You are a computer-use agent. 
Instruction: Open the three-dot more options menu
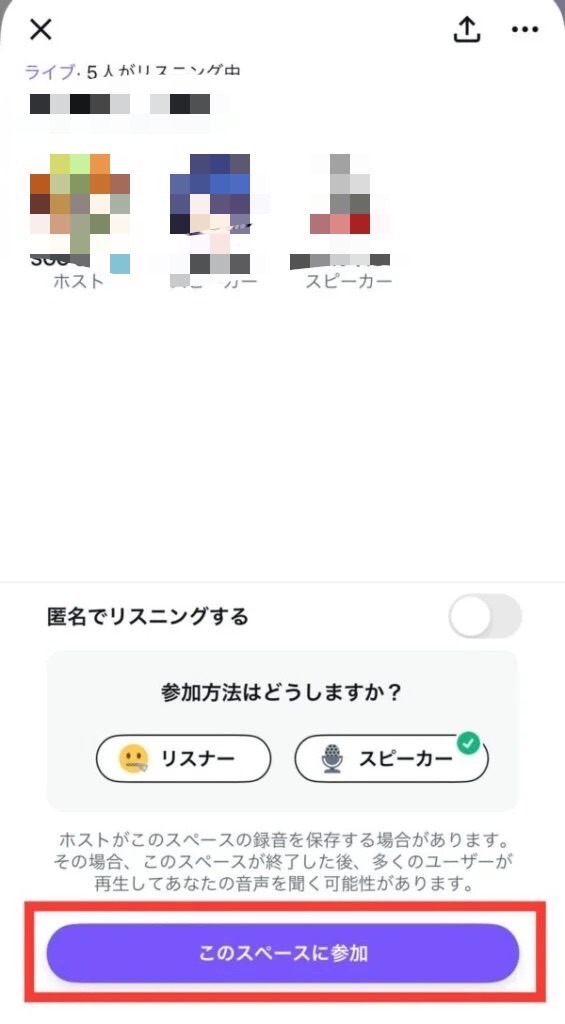525,30
